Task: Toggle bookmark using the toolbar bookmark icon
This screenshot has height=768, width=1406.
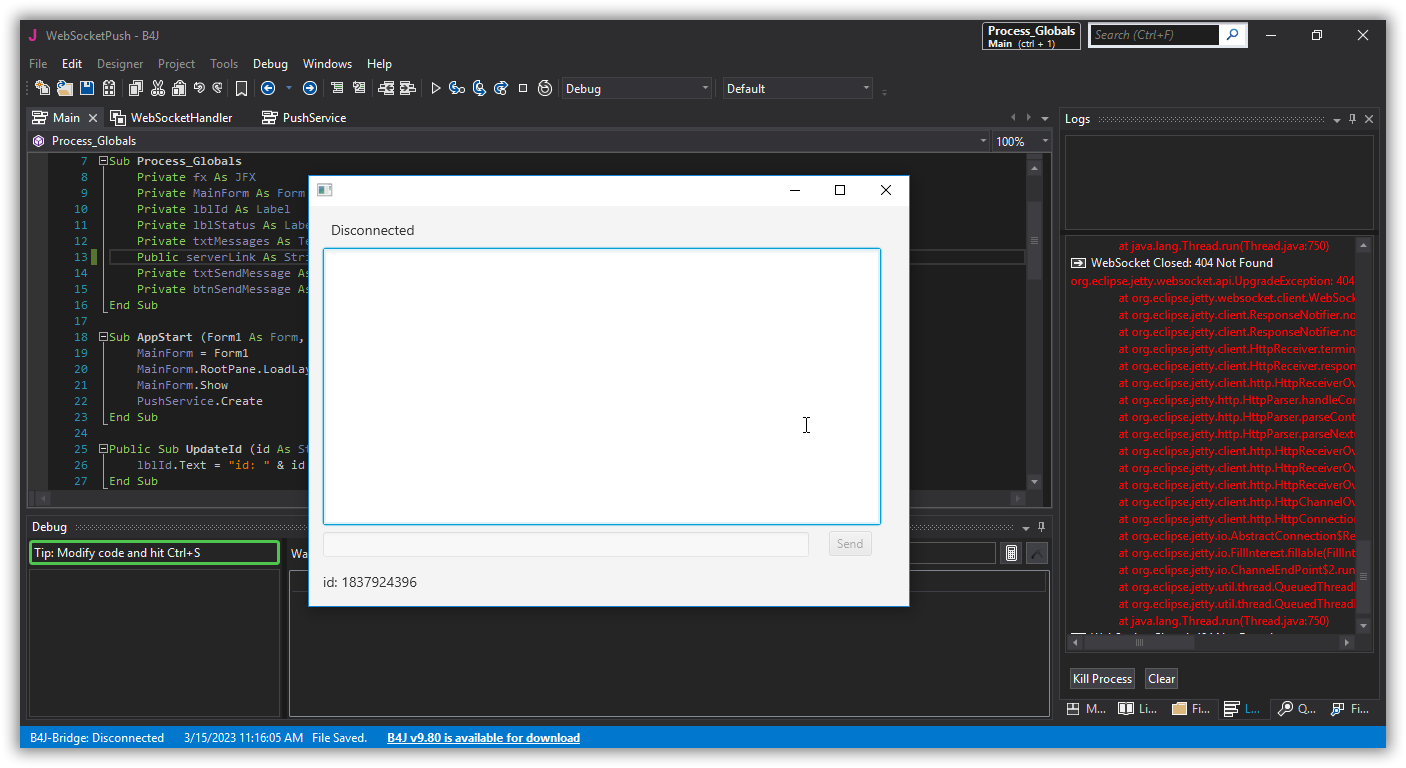Action: (241, 88)
